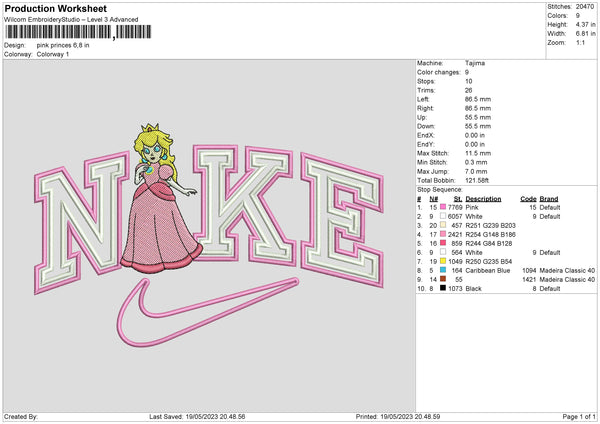Click the Production Worksheet title
The image size is (600, 424).
tap(55, 8)
